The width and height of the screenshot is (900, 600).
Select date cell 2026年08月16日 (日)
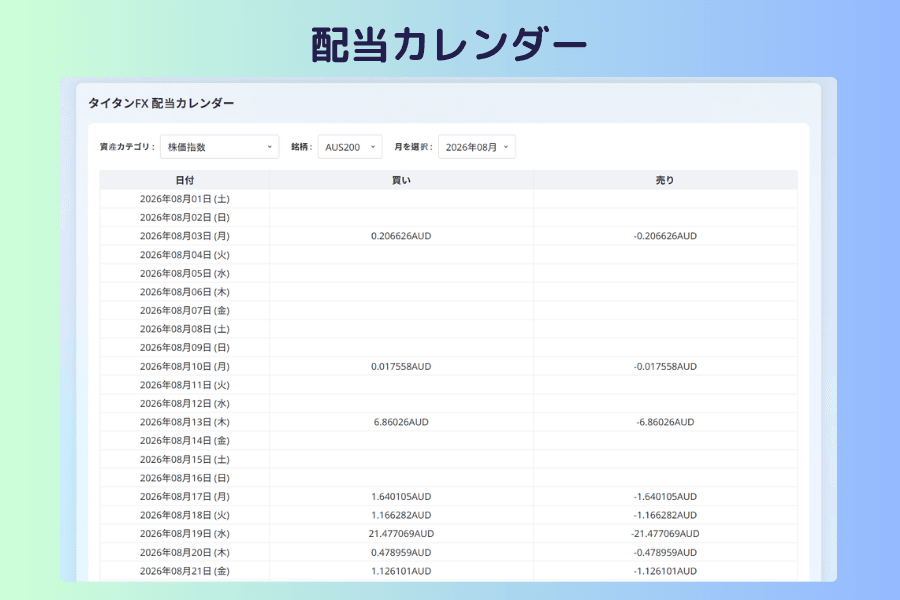pos(185,478)
